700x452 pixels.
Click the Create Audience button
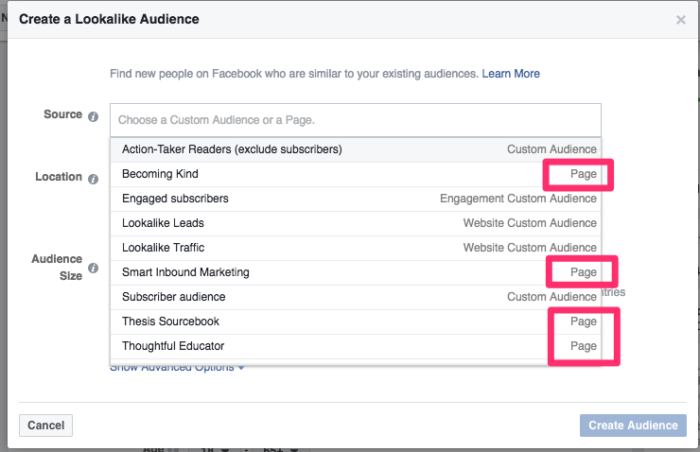pyautogui.click(x=633, y=425)
